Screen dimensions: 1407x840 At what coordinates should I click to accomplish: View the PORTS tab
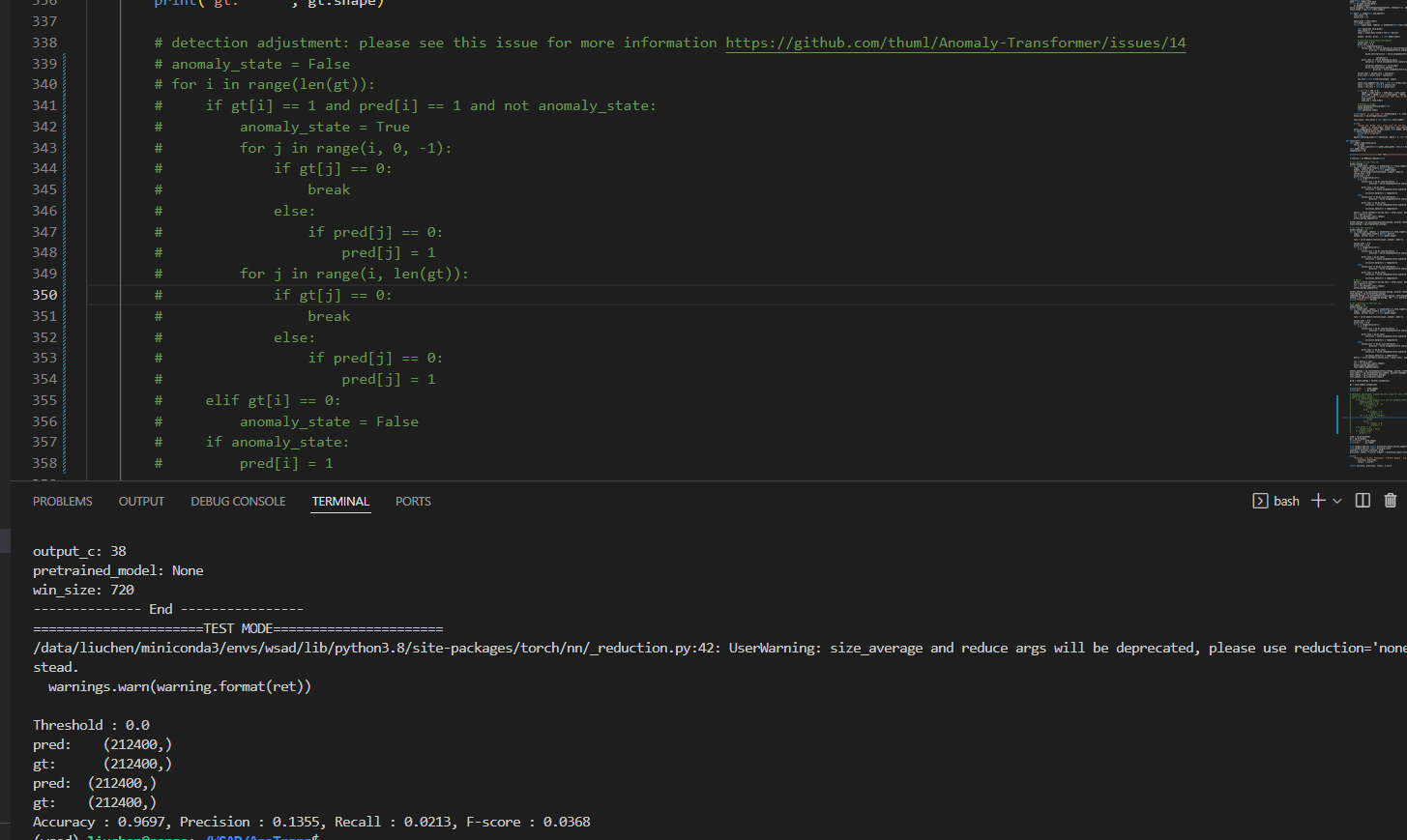(x=413, y=501)
